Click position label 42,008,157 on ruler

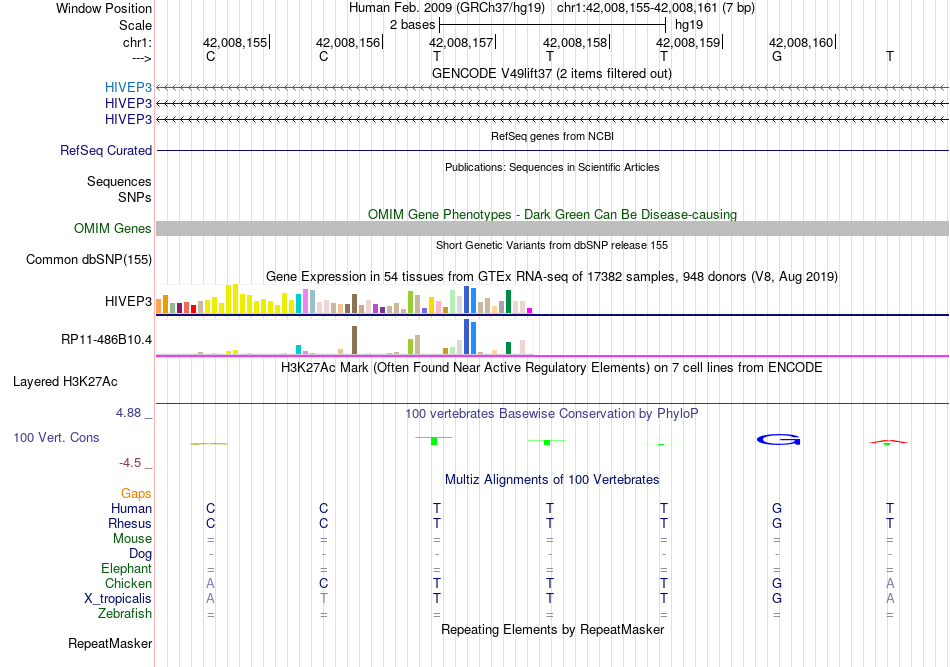point(461,42)
